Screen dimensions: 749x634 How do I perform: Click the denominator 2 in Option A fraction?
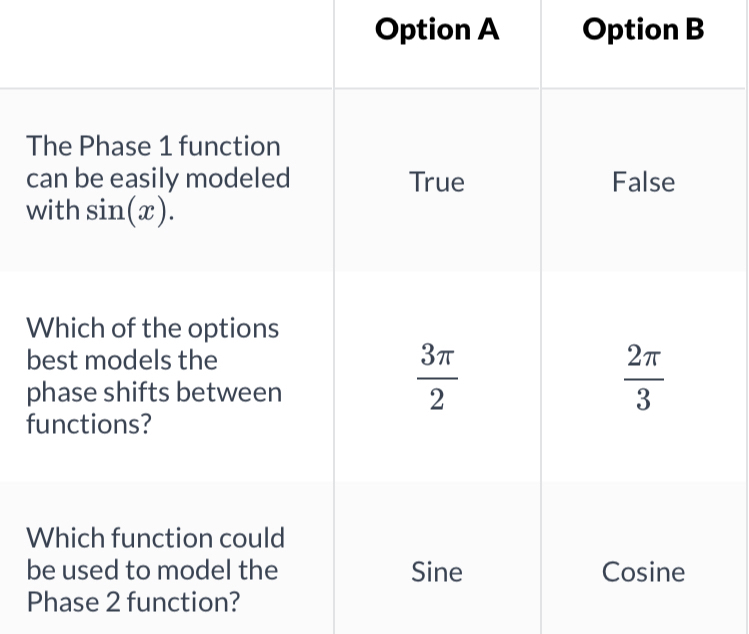pyautogui.click(x=437, y=402)
